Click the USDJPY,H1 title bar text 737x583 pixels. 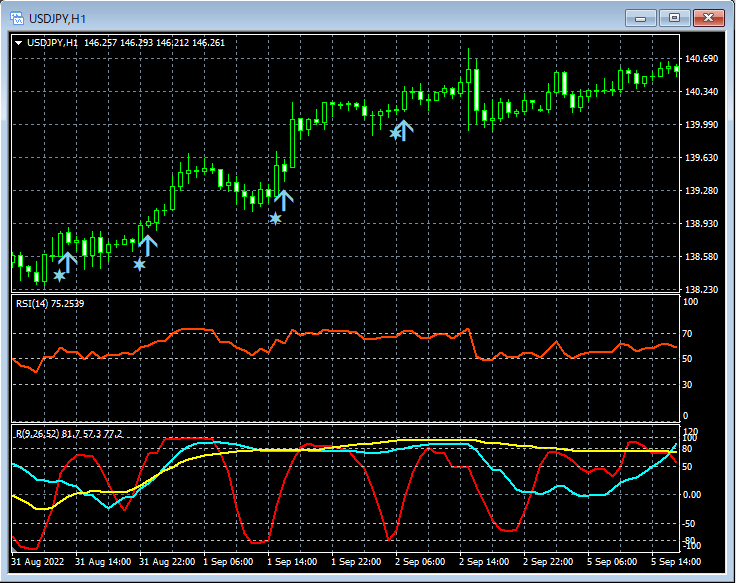point(58,18)
